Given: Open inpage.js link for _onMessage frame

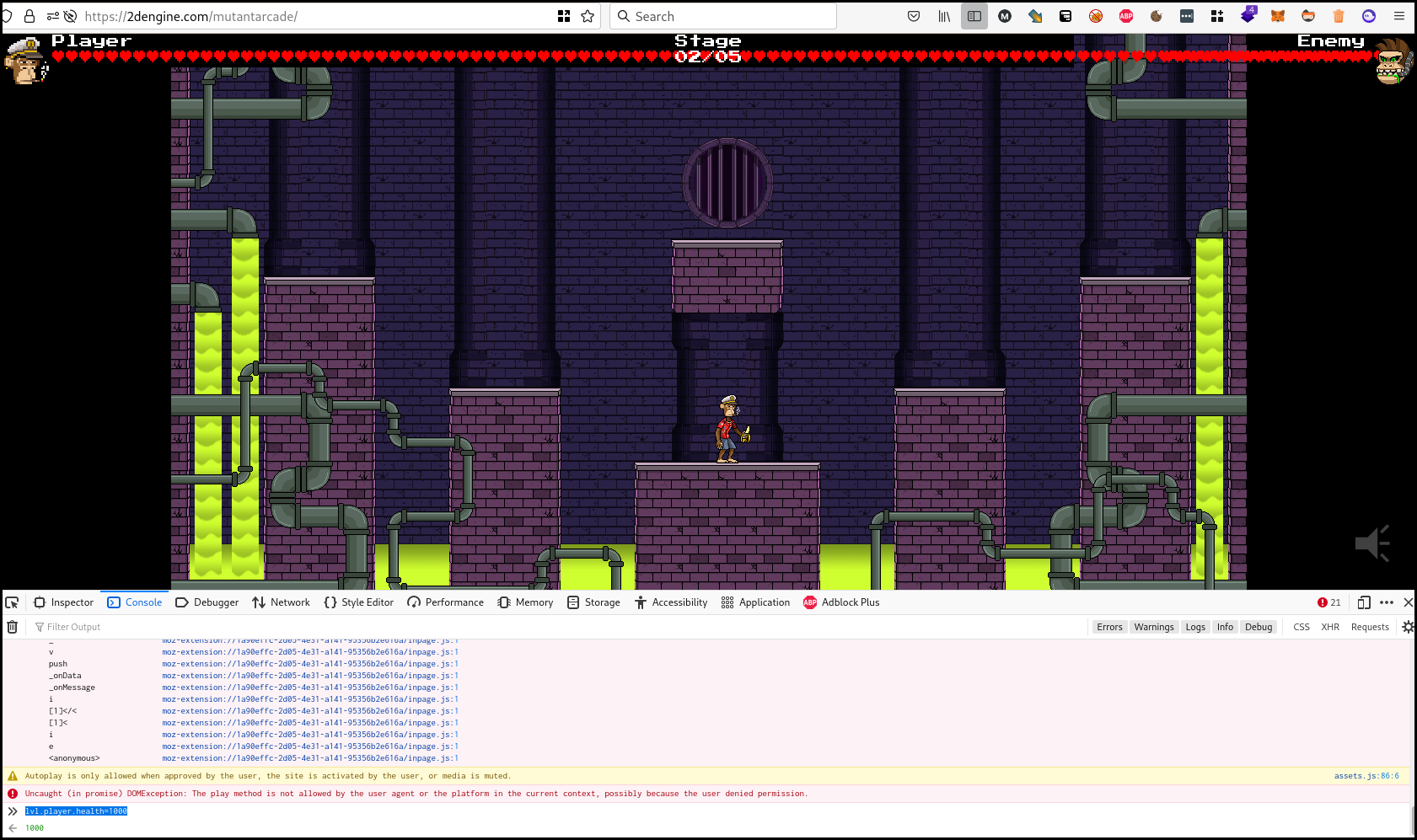Looking at the screenshot, I should (x=310, y=688).
